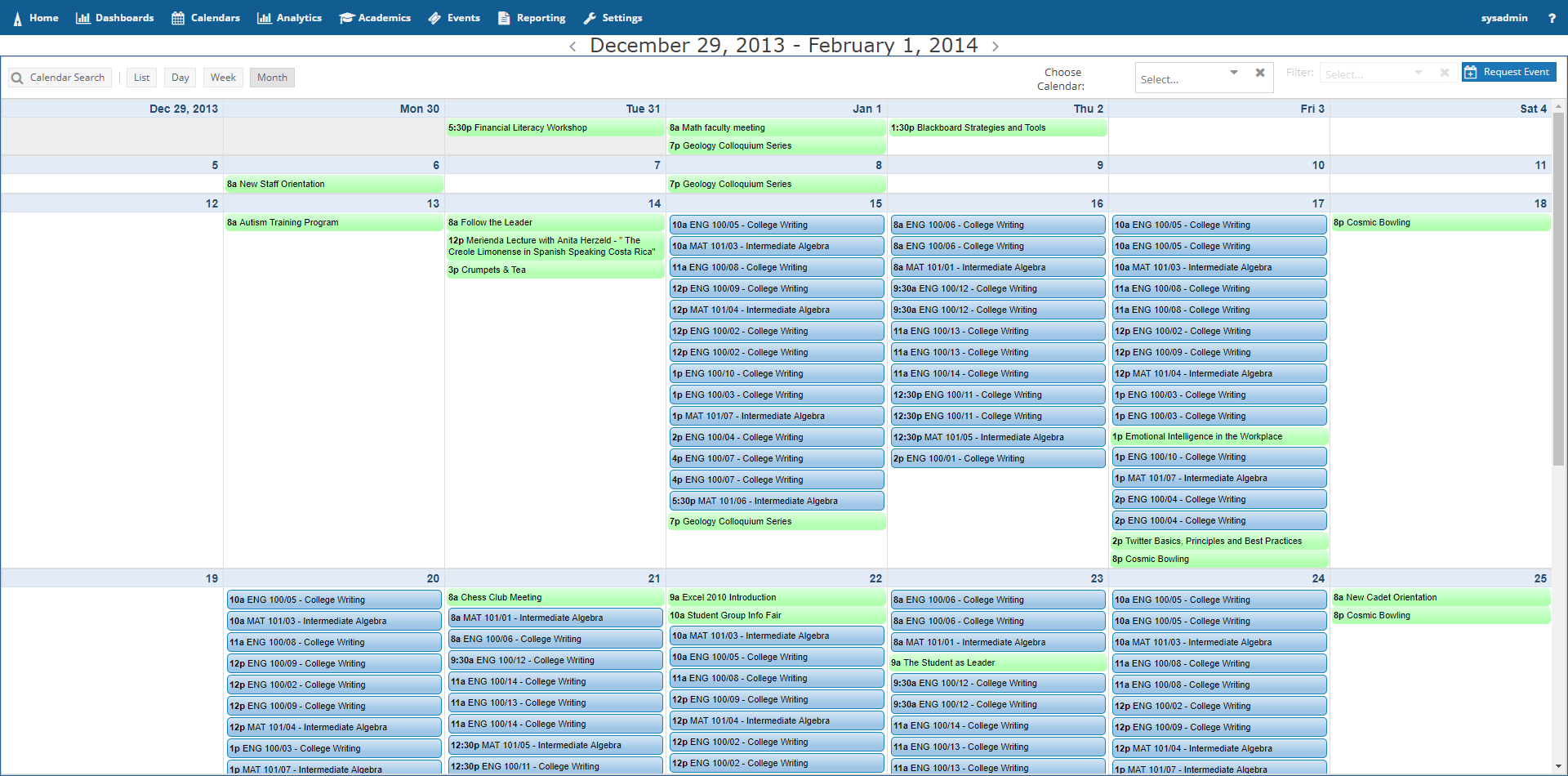Open the Financial Literacy Workshop event
The height and width of the screenshot is (776, 1568).
[555, 127]
